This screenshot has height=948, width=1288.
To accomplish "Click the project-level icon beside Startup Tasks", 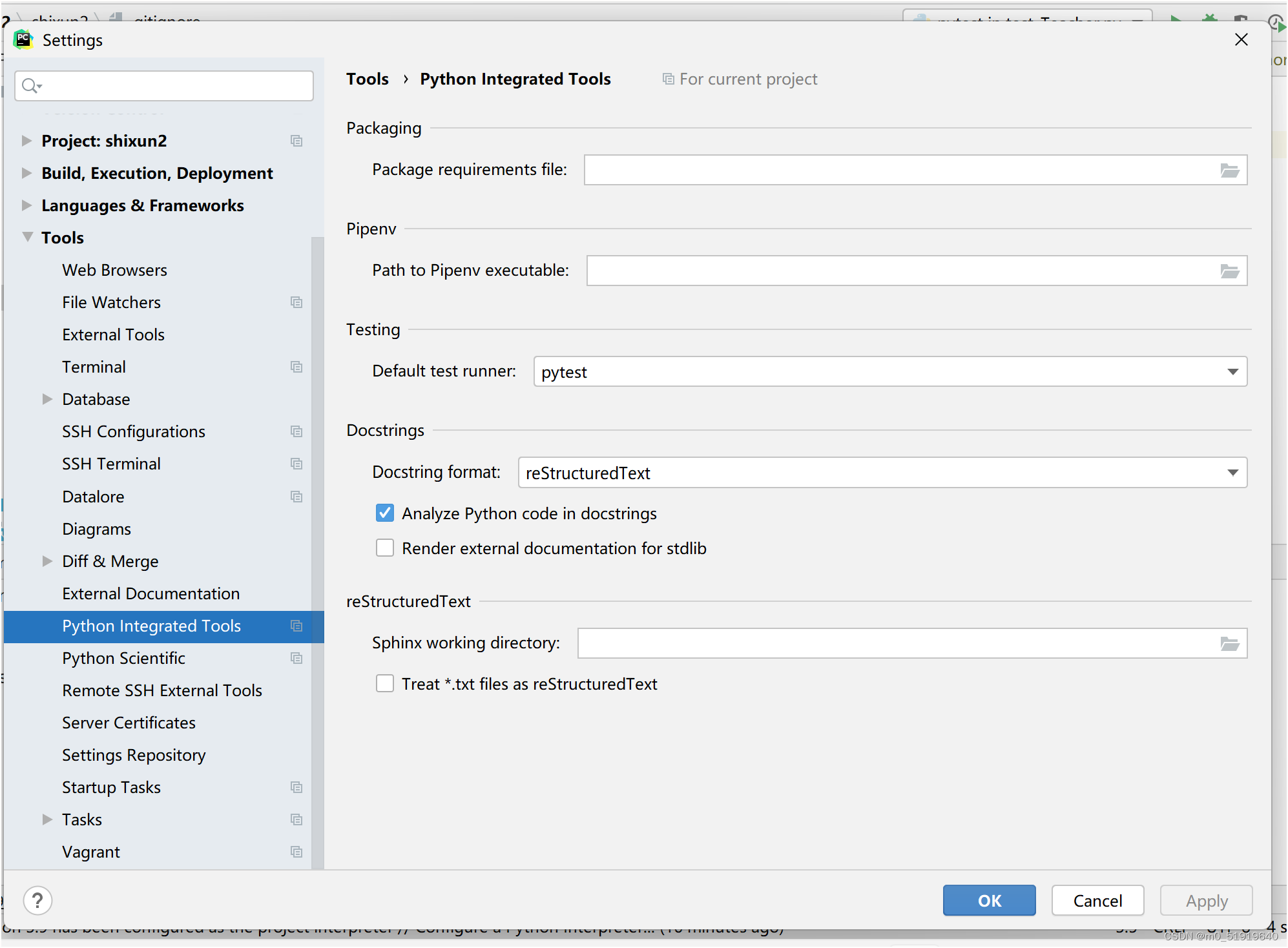I will click(296, 787).
